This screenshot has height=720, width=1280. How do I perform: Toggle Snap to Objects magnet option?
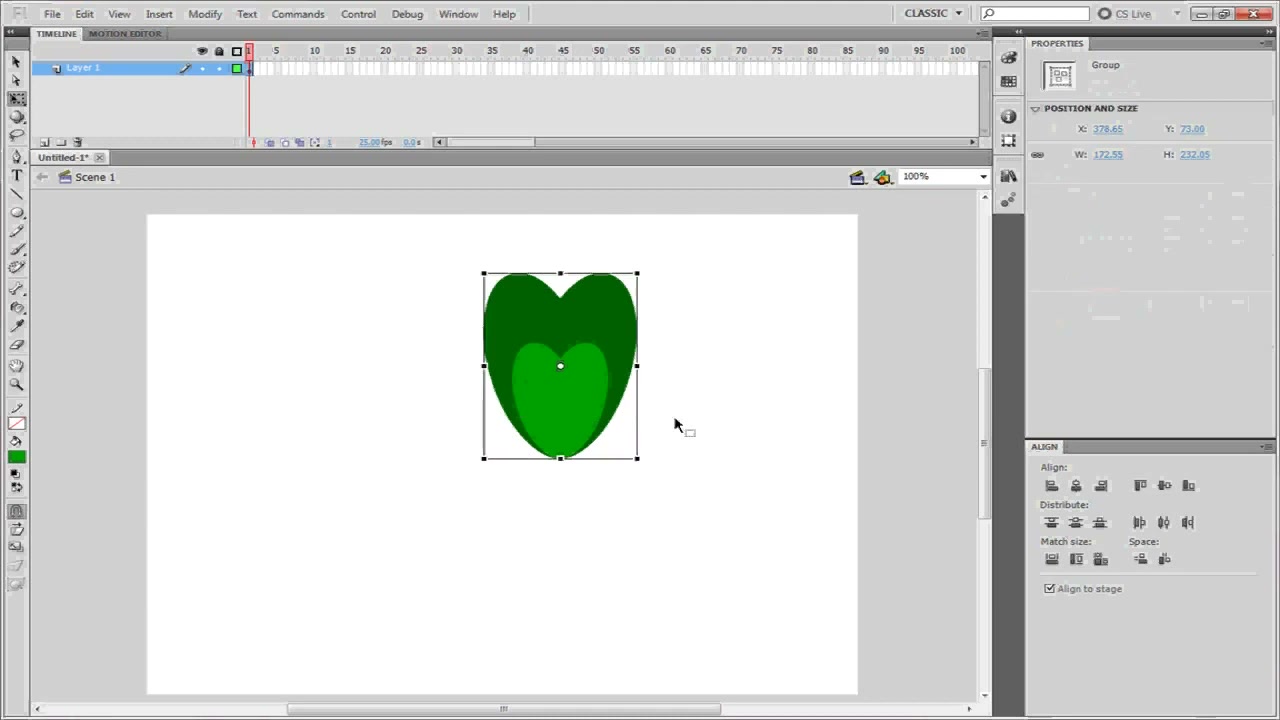[16, 511]
